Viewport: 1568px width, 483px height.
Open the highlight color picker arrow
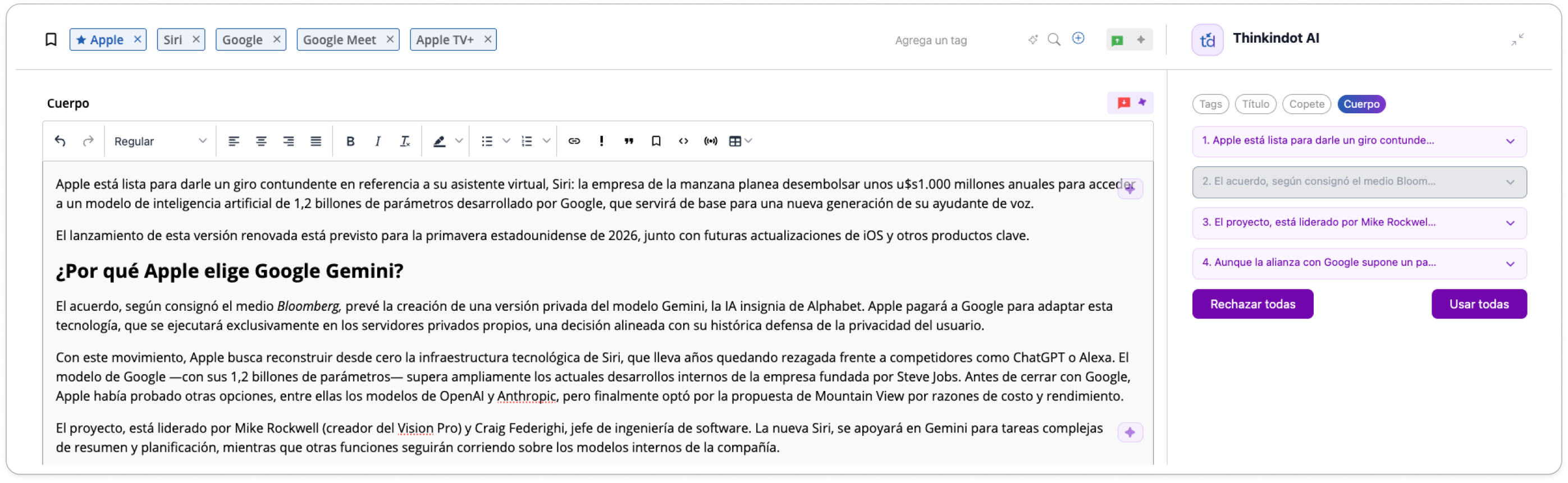coord(459,141)
